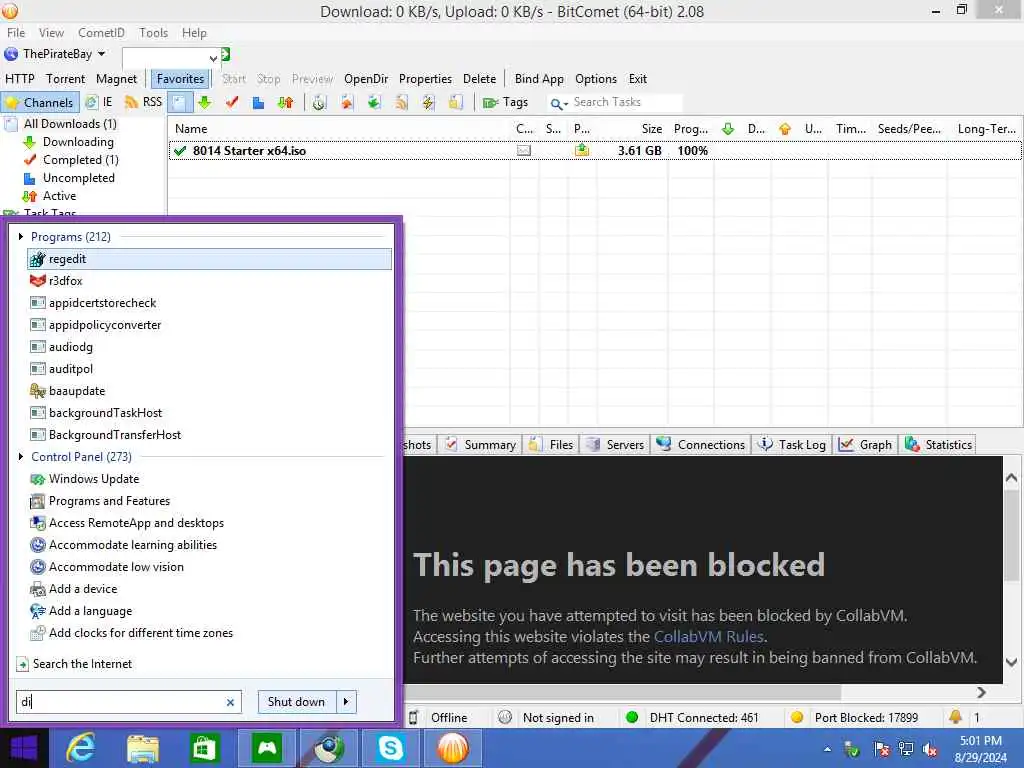Screen dimensions: 1024x768
Task: Click the green down-arrow document toolbar icon
Action: click(x=374, y=103)
